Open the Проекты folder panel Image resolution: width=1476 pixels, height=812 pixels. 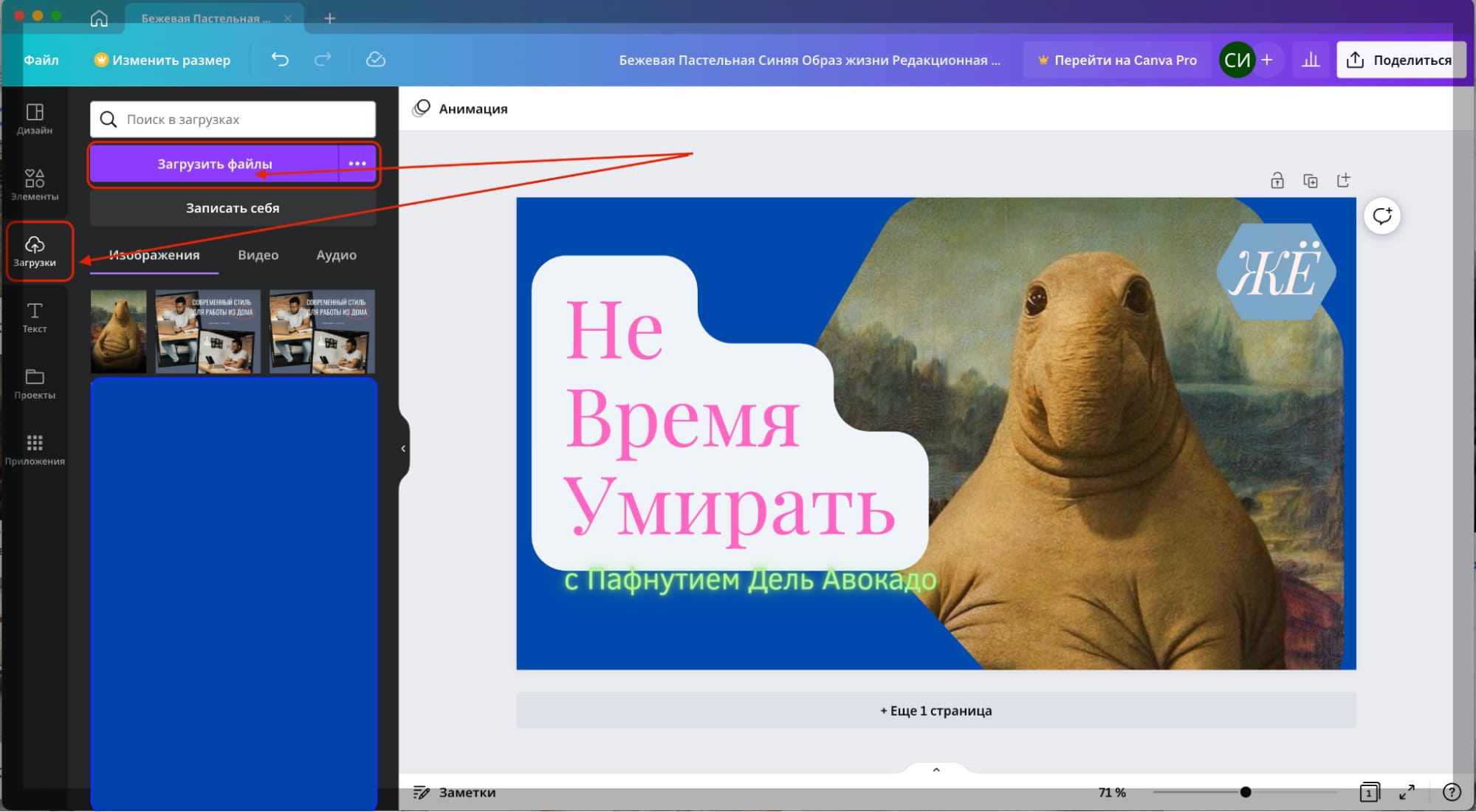35,384
